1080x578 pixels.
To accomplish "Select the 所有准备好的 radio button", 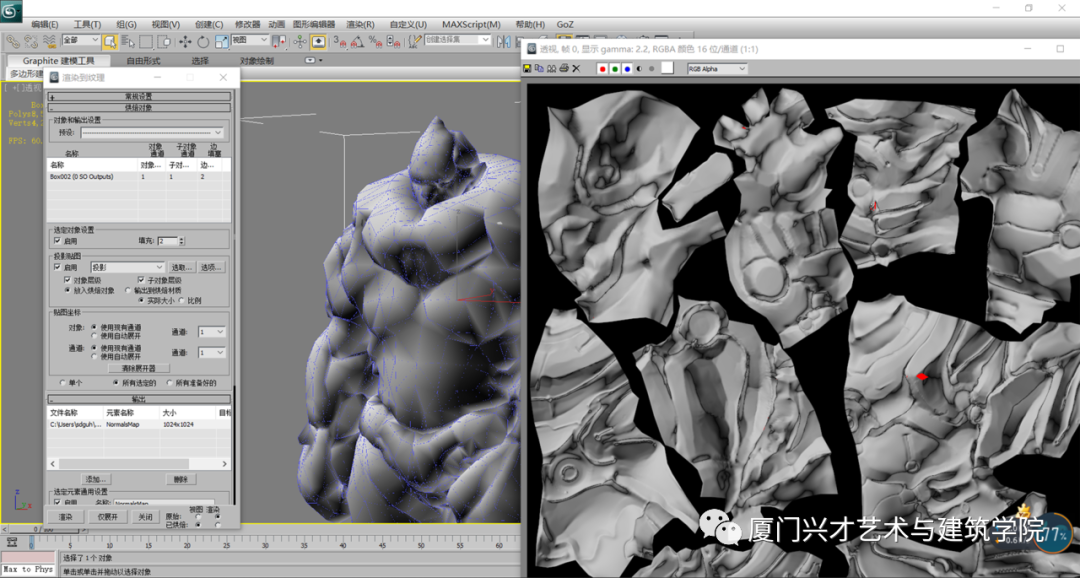I will pos(170,382).
